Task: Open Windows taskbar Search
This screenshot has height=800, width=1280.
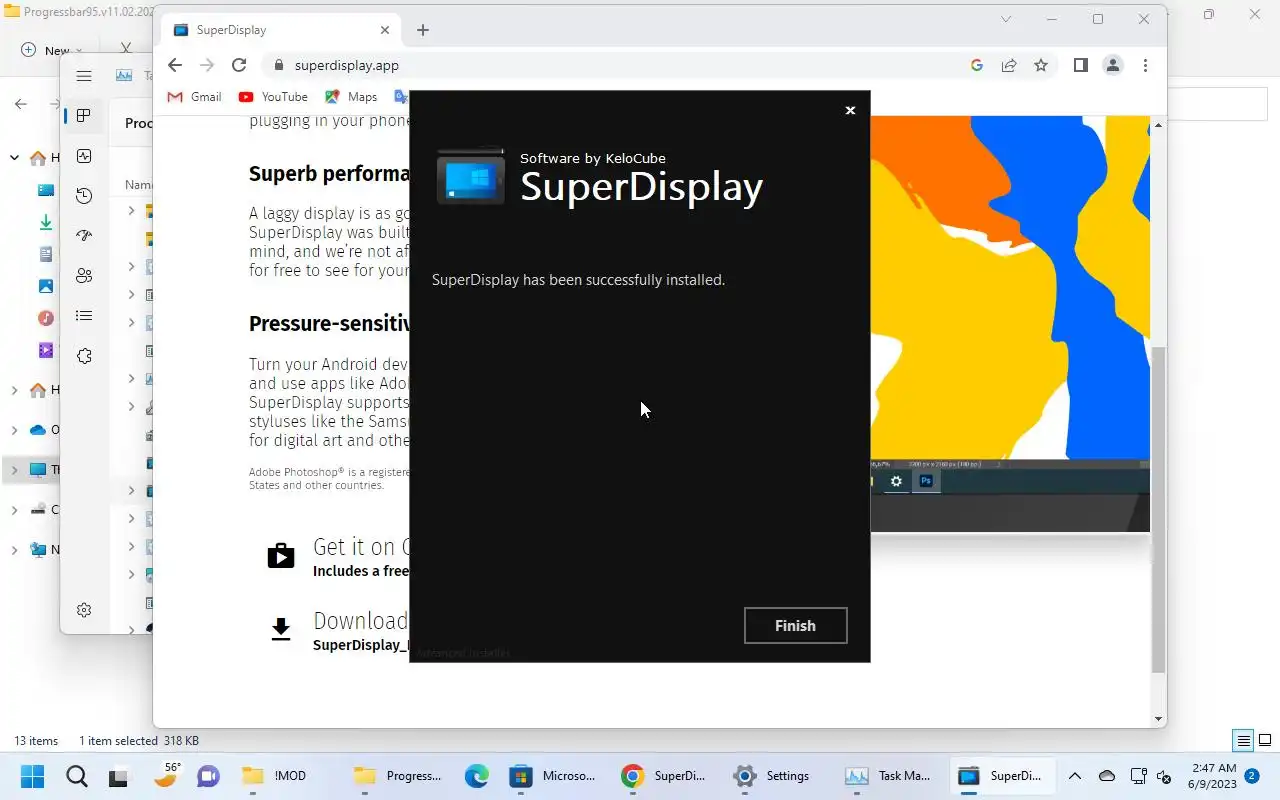Action: 76,776
